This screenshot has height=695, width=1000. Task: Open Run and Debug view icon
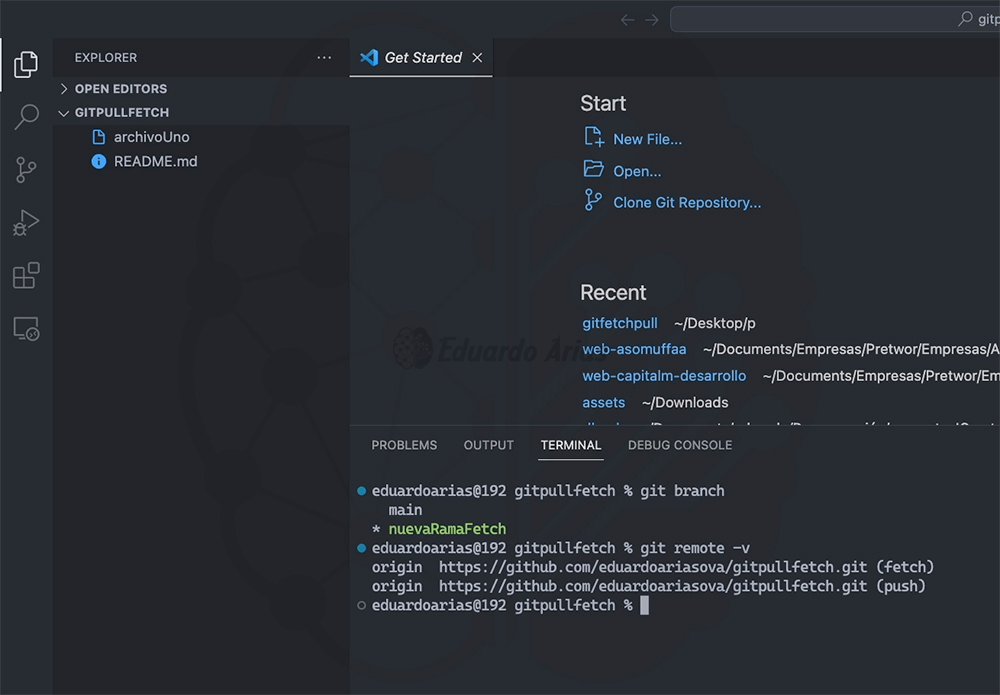click(26, 223)
